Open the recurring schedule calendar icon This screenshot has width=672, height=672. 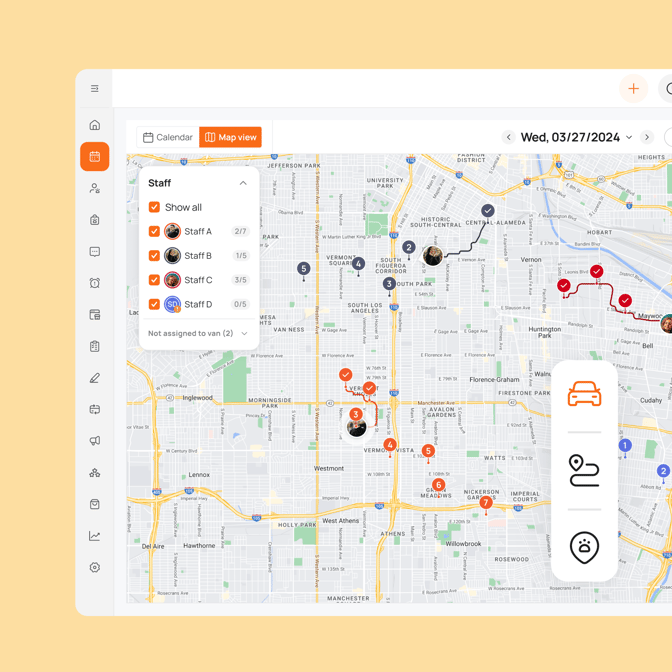(x=95, y=409)
